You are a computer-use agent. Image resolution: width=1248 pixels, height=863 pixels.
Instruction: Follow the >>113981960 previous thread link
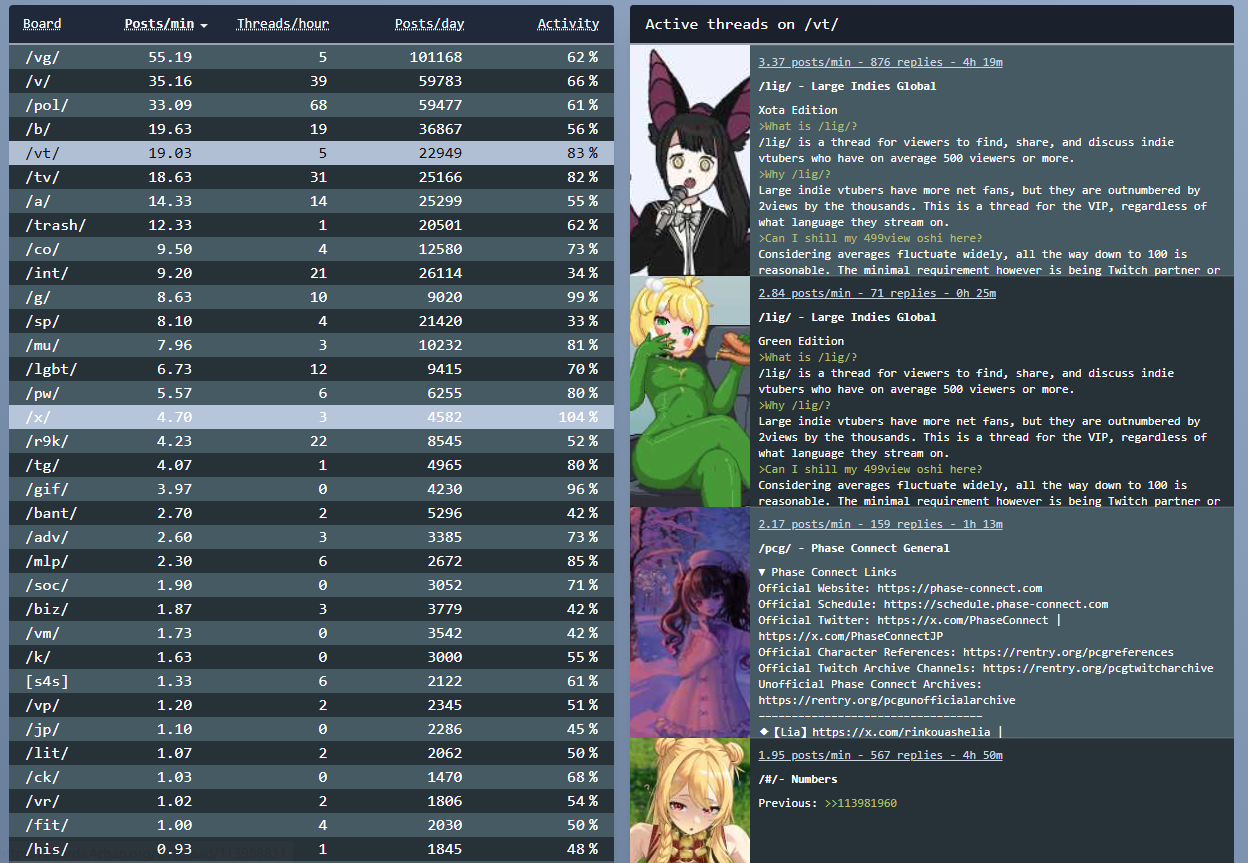click(861, 803)
